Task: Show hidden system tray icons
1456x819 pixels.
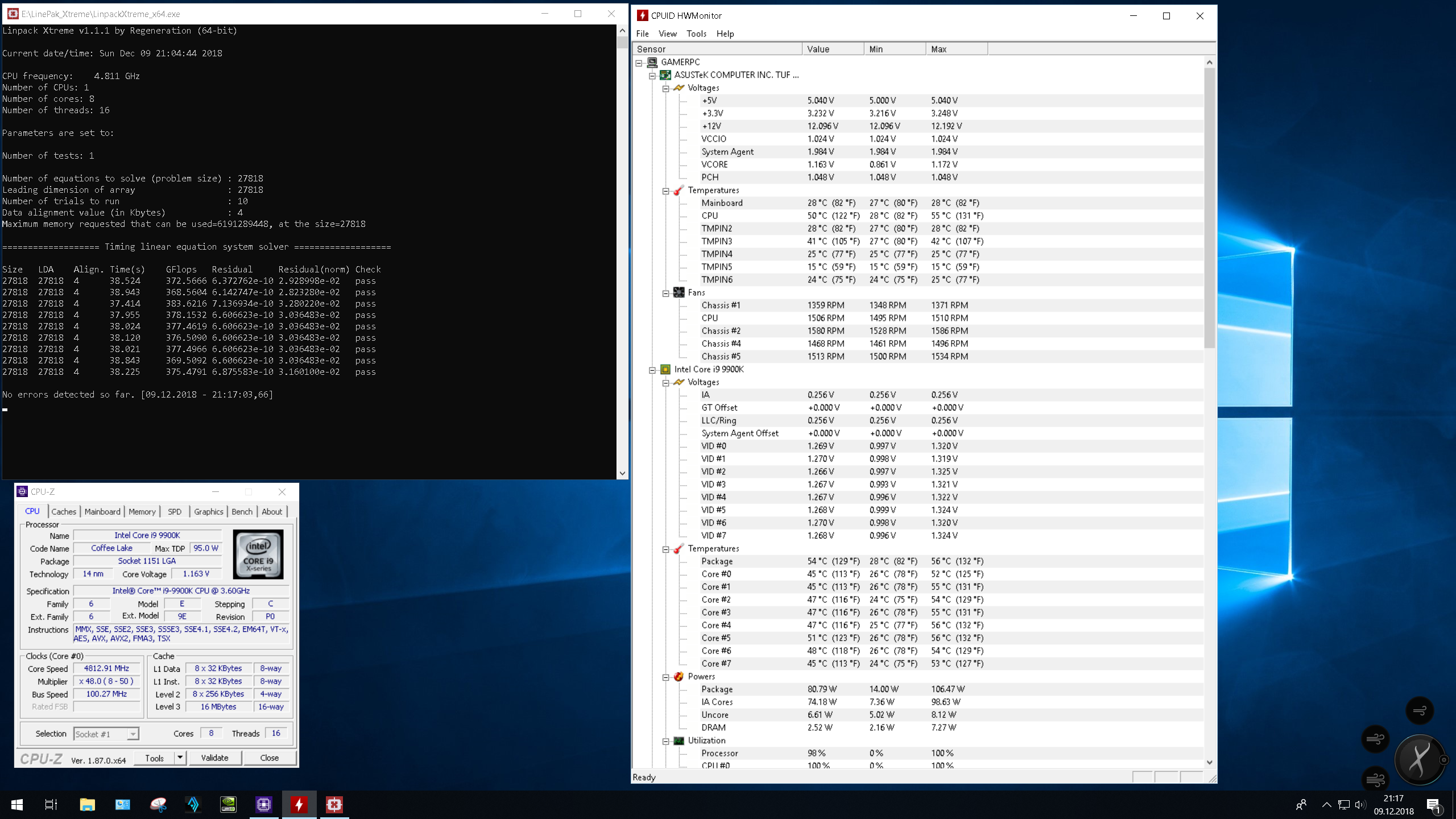Action: point(1326,805)
